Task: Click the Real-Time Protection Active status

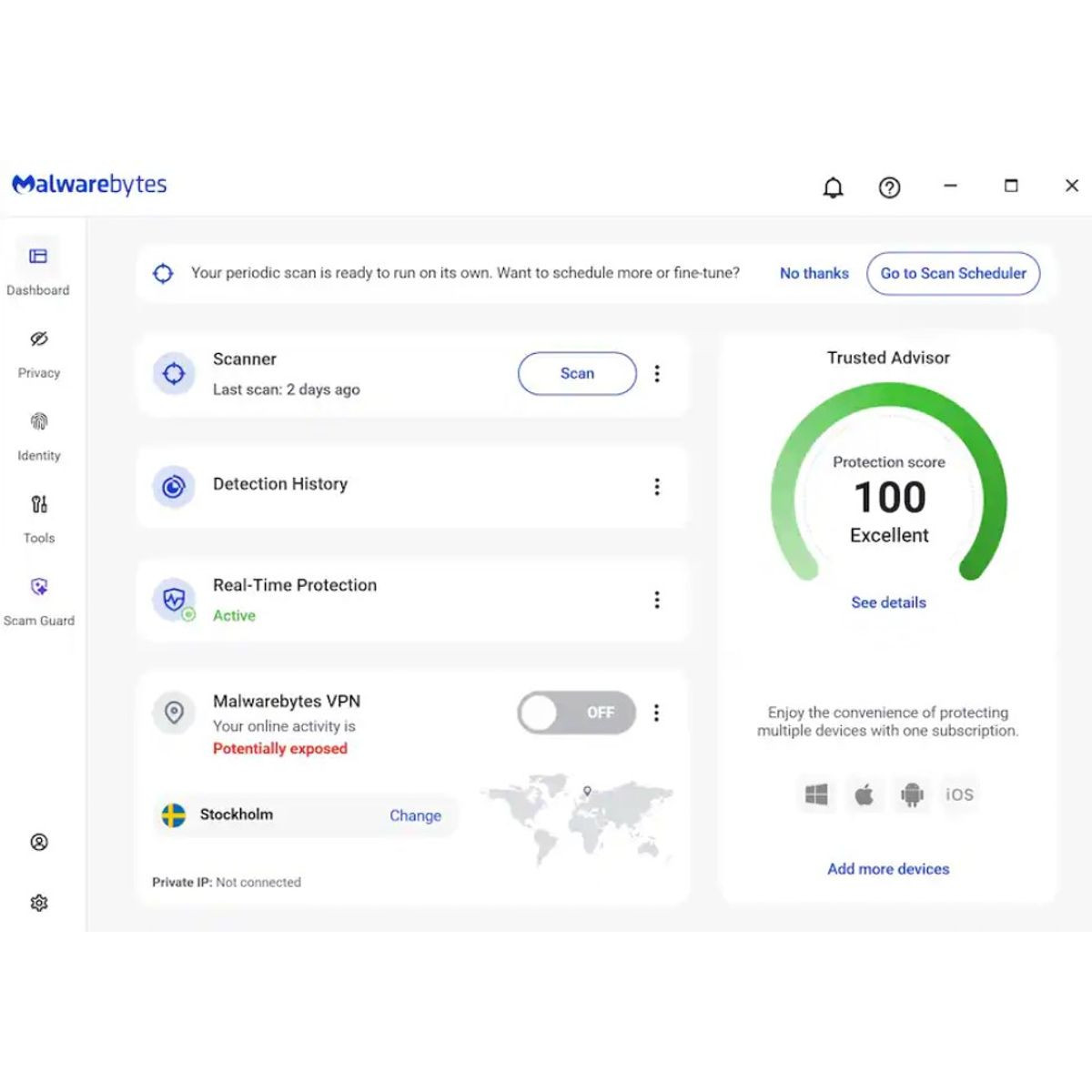Action: click(234, 615)
